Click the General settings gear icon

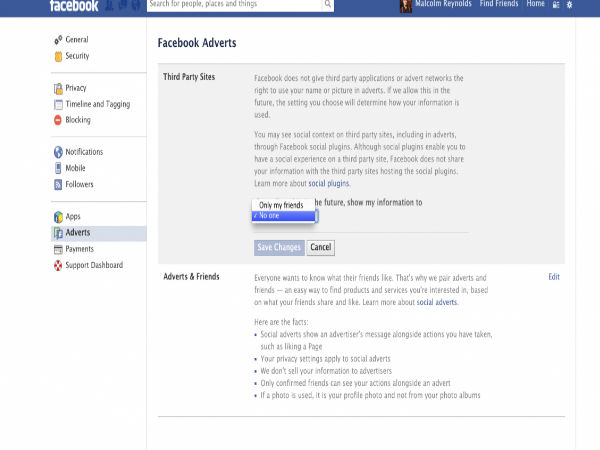tap(58, 40)
